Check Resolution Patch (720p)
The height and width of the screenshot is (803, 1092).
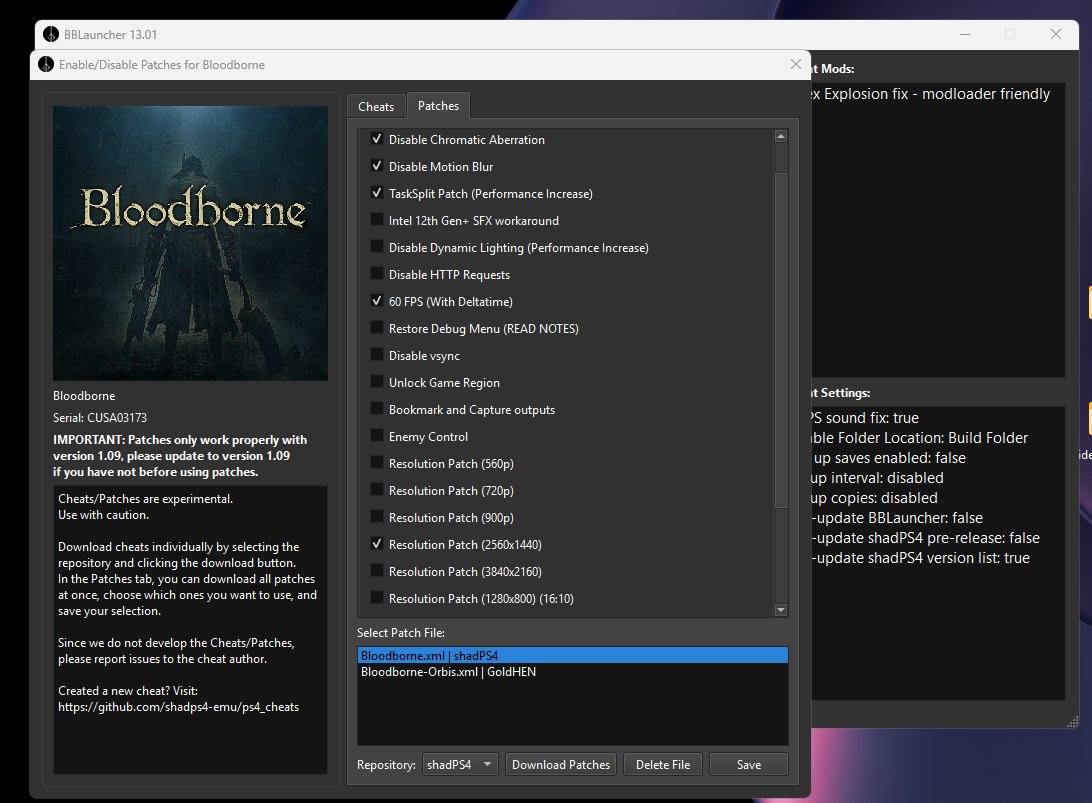[x=377, y=490]
